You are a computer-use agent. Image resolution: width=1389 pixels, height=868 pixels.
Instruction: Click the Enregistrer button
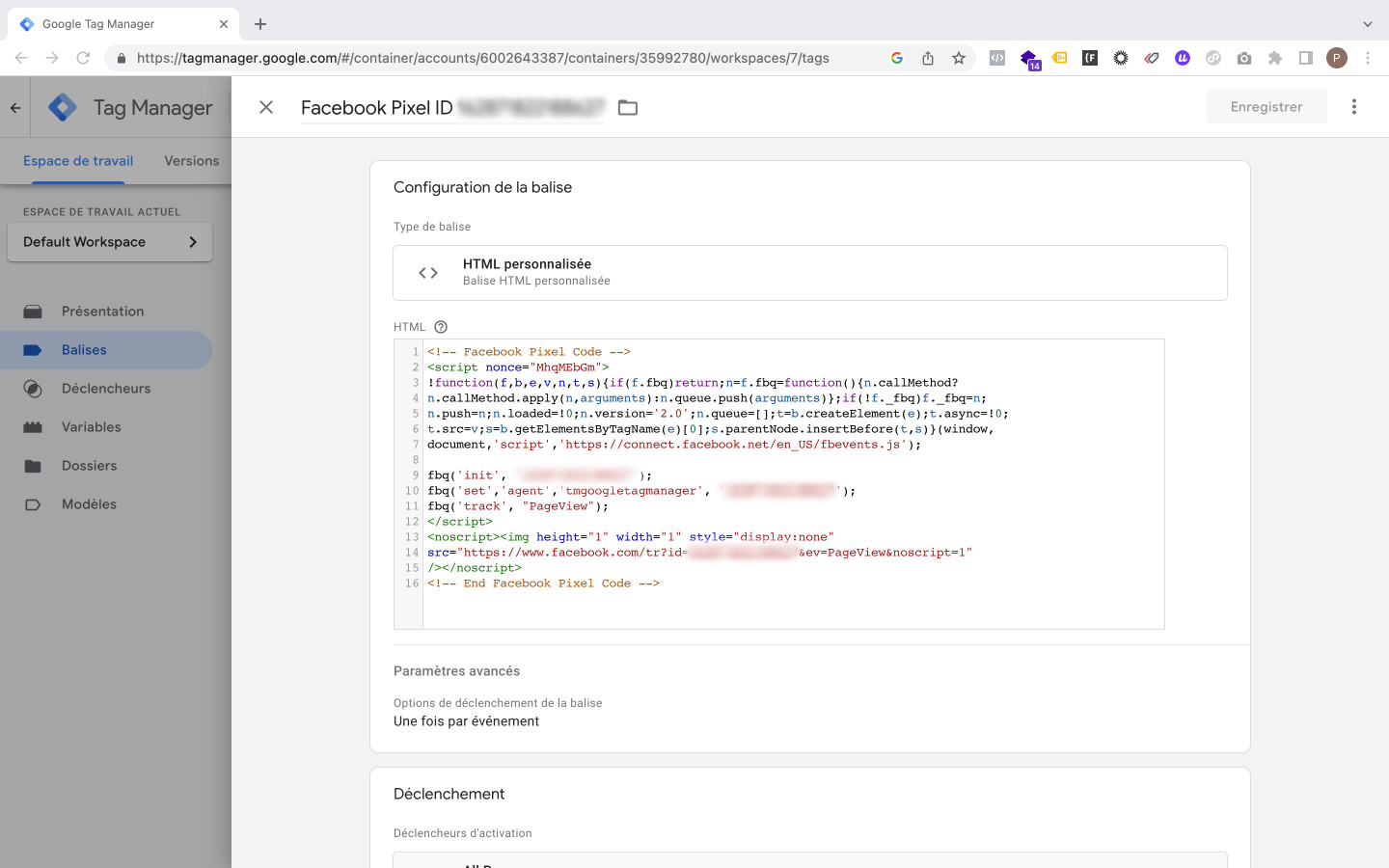point(1266,106)
